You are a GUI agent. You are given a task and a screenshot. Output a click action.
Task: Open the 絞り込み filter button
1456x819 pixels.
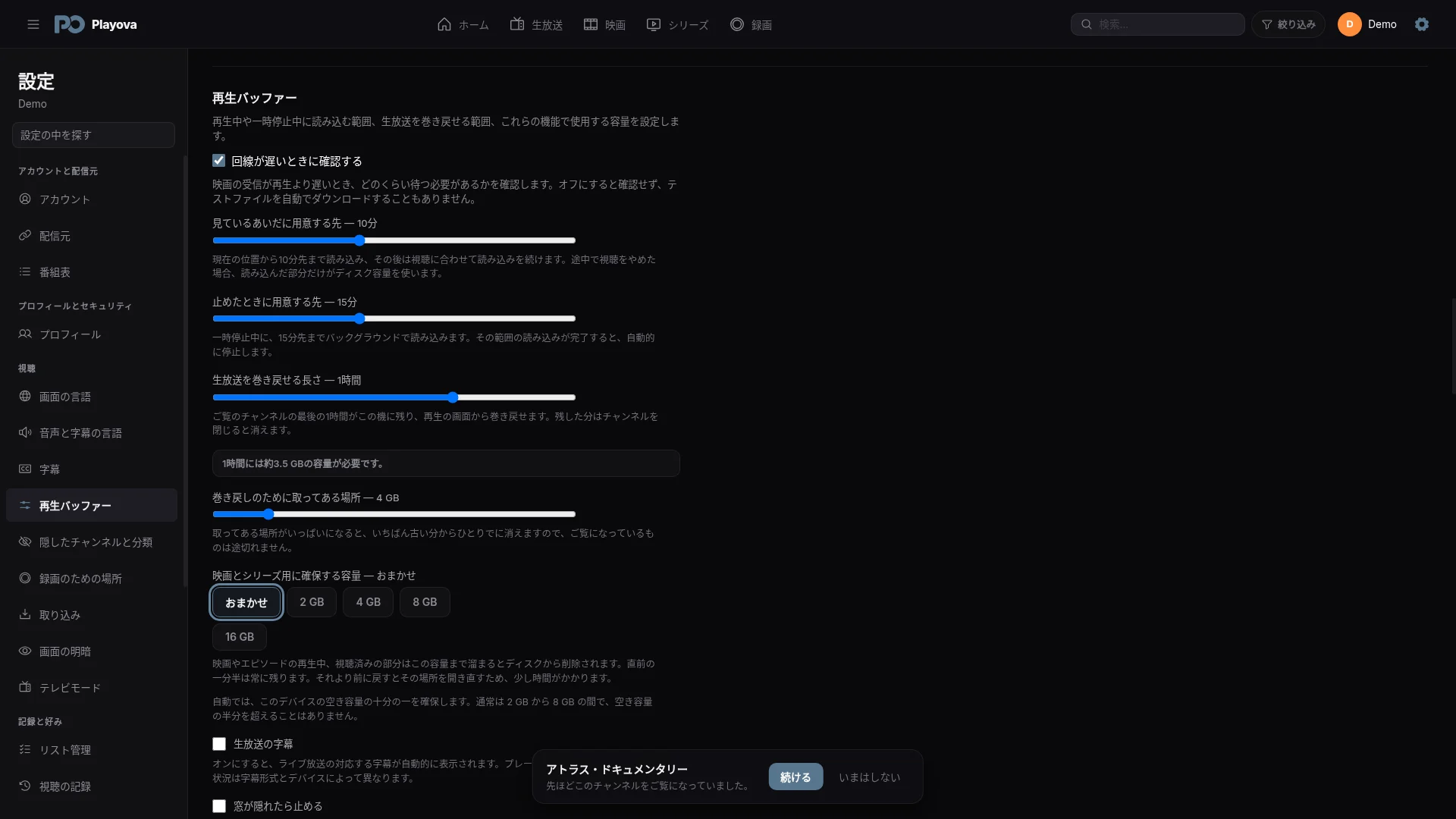click(1288, 24)
